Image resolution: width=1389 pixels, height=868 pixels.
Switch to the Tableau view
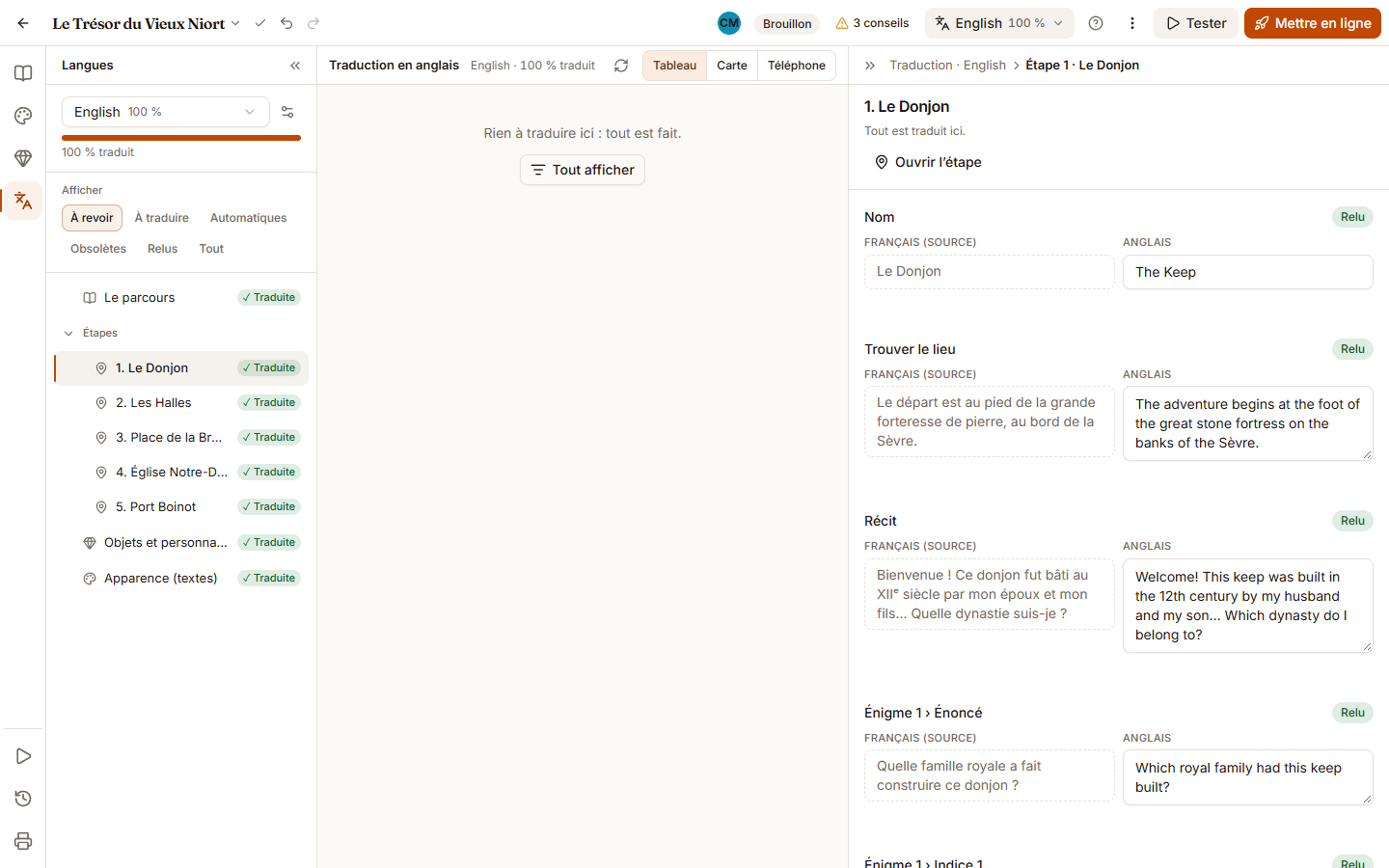point(674,66)
